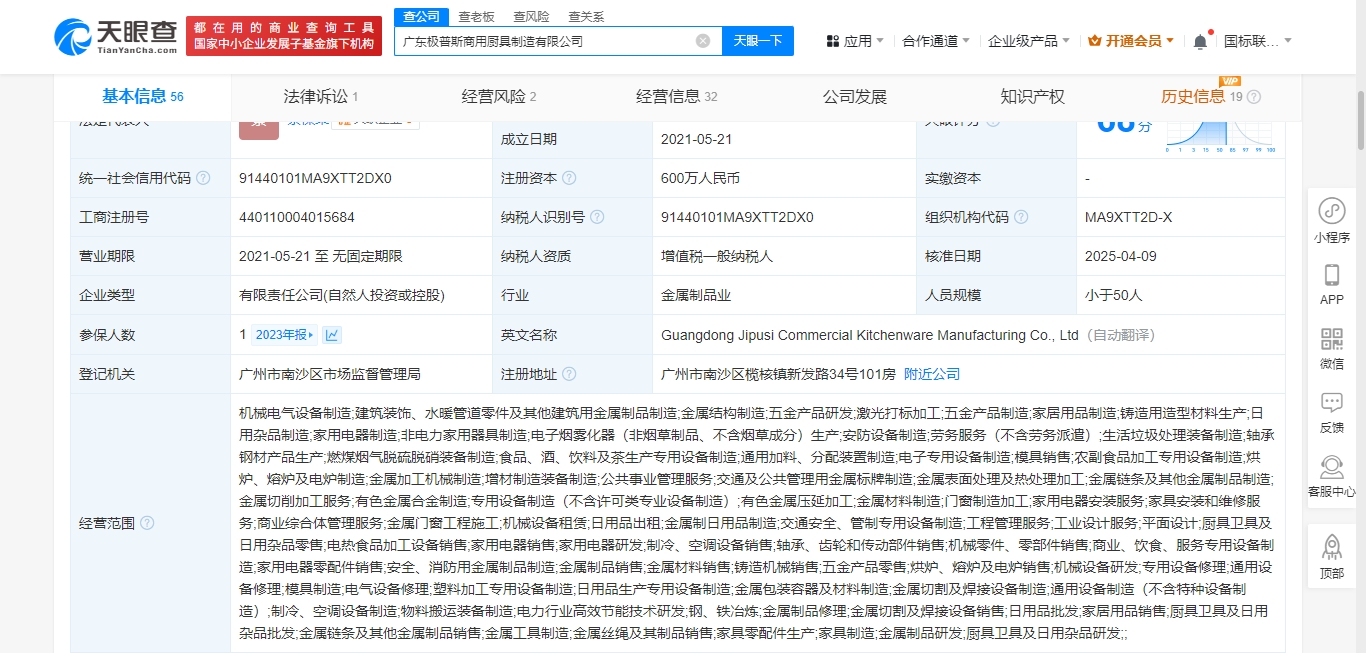Screen dimensions: 1366x653
Task: Open the notification bell
Action: (x=1200, y=41)
